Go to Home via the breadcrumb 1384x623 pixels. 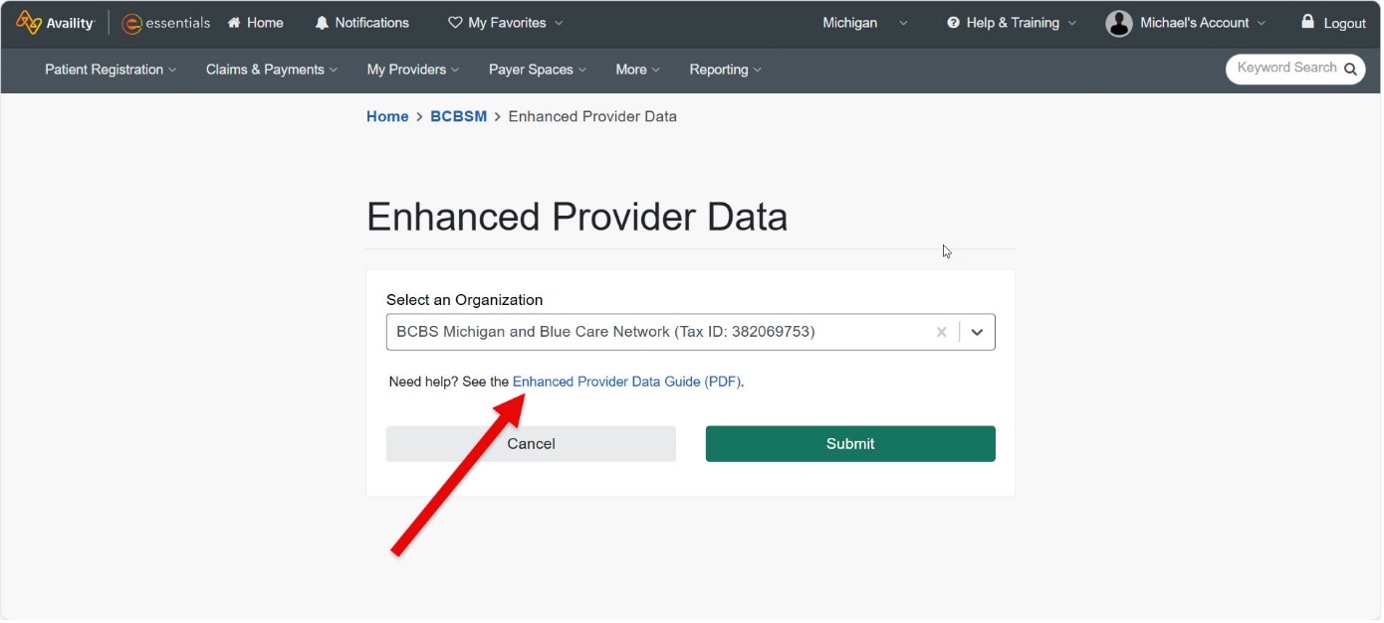click(x=387, y=117)
